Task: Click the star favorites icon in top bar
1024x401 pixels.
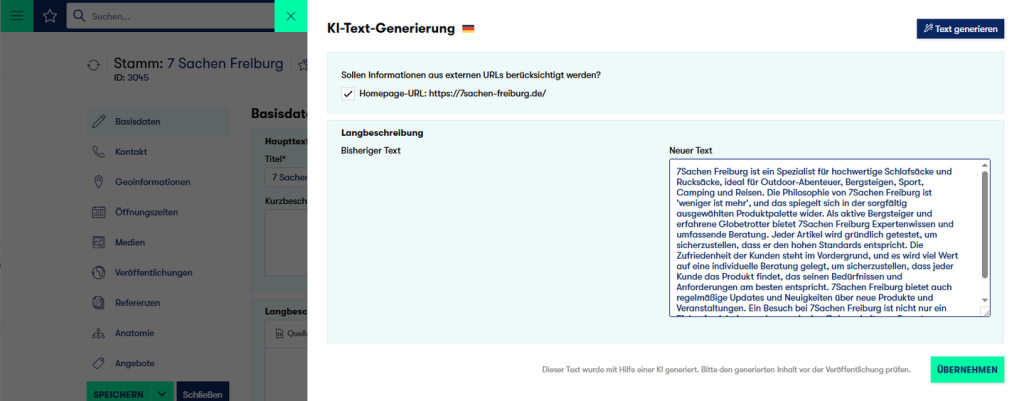Action: 50,16
